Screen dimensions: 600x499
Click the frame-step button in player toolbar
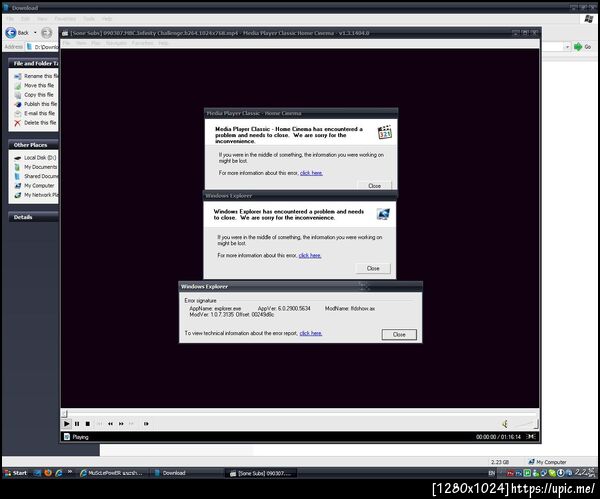[x=146, y=424]
